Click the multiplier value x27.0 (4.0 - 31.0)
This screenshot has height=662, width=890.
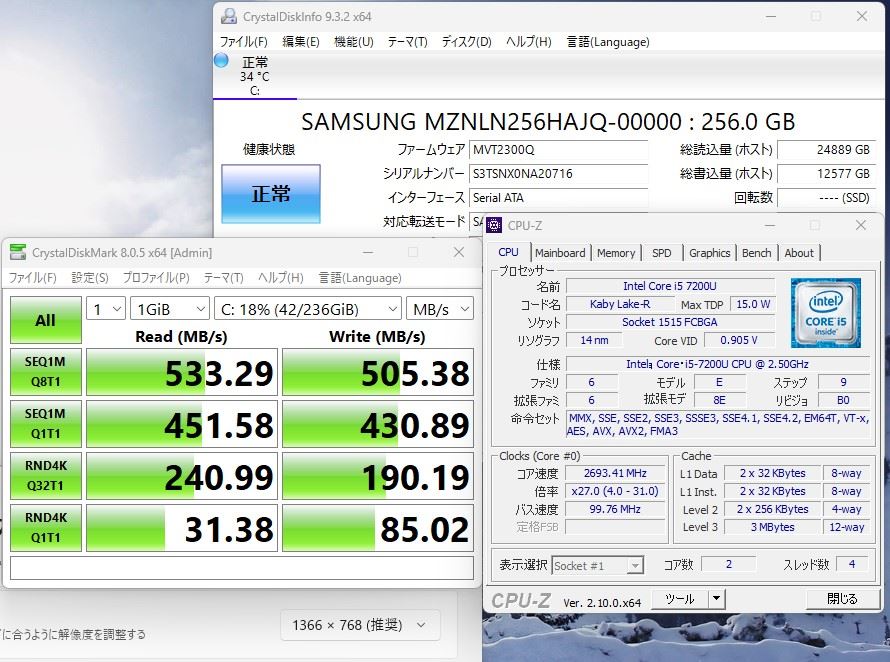click(615, 491)
